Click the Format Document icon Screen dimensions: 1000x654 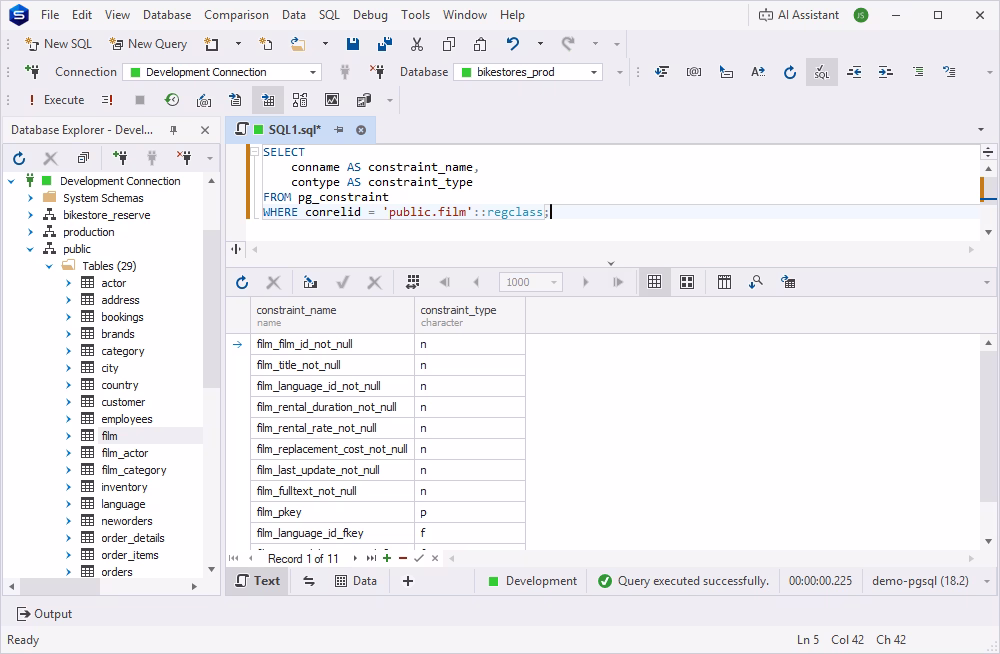[661, 71]
